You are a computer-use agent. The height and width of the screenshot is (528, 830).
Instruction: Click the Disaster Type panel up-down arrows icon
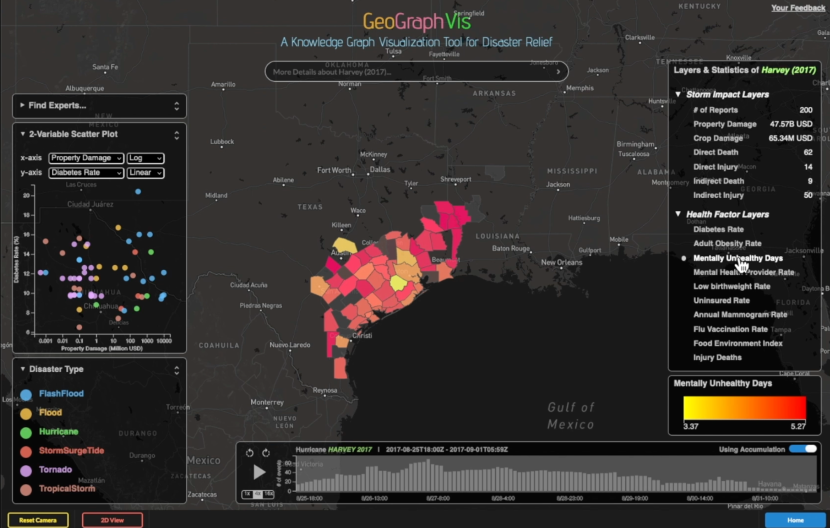click(x=176, y=370)
